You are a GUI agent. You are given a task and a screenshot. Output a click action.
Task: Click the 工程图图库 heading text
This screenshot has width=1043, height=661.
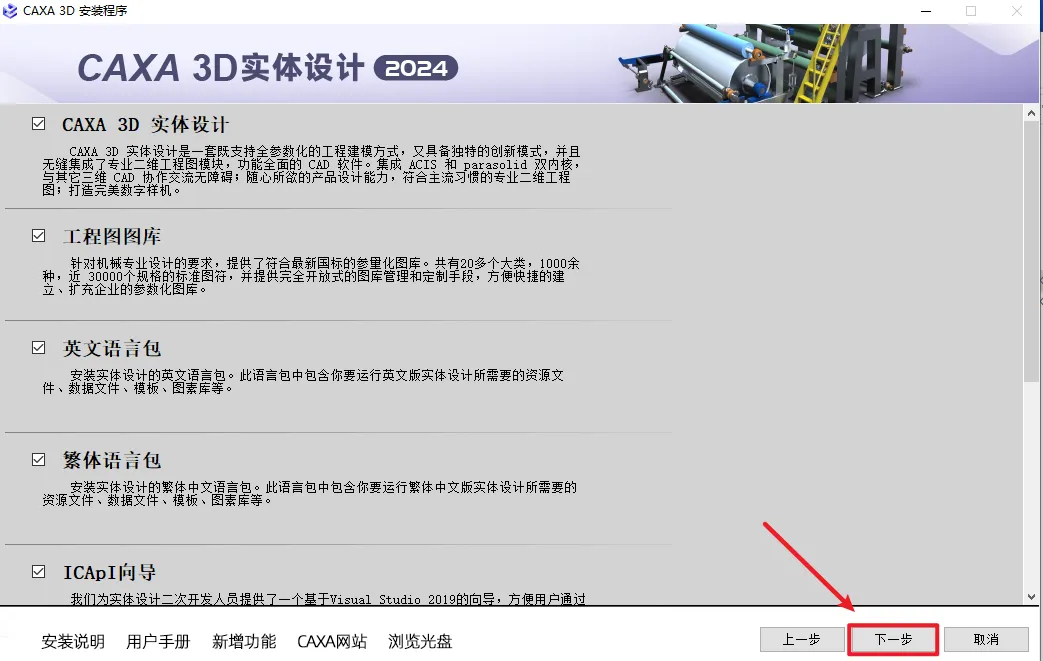(x=112, y=236)
